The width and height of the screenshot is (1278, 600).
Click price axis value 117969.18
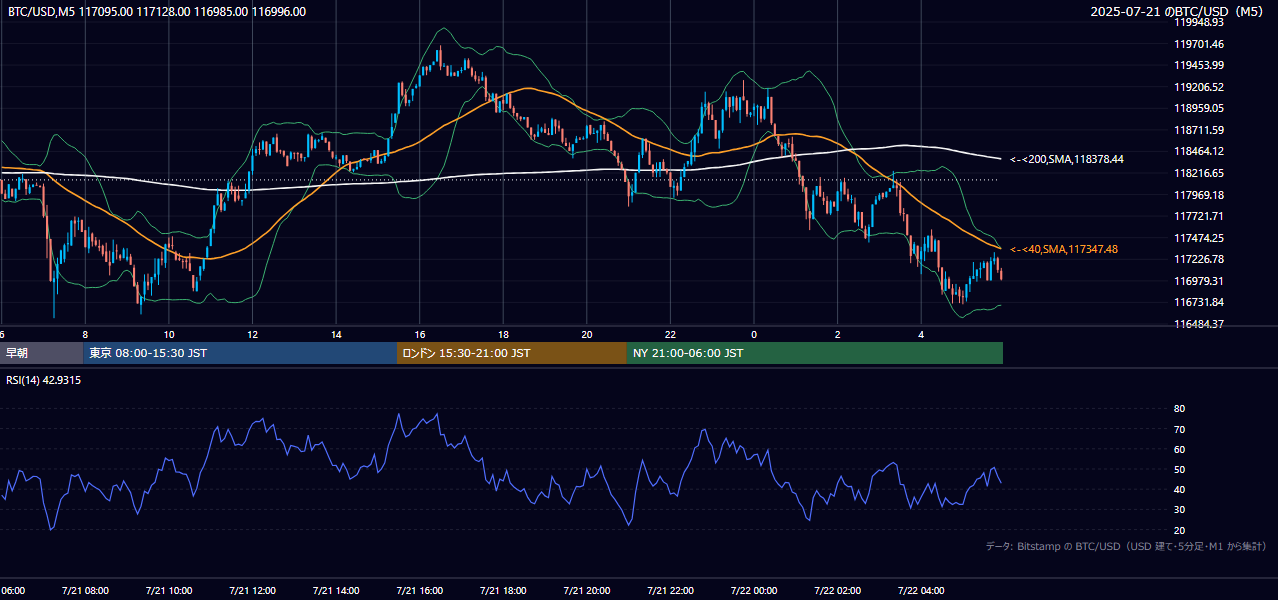click(x=1199, y=195)
